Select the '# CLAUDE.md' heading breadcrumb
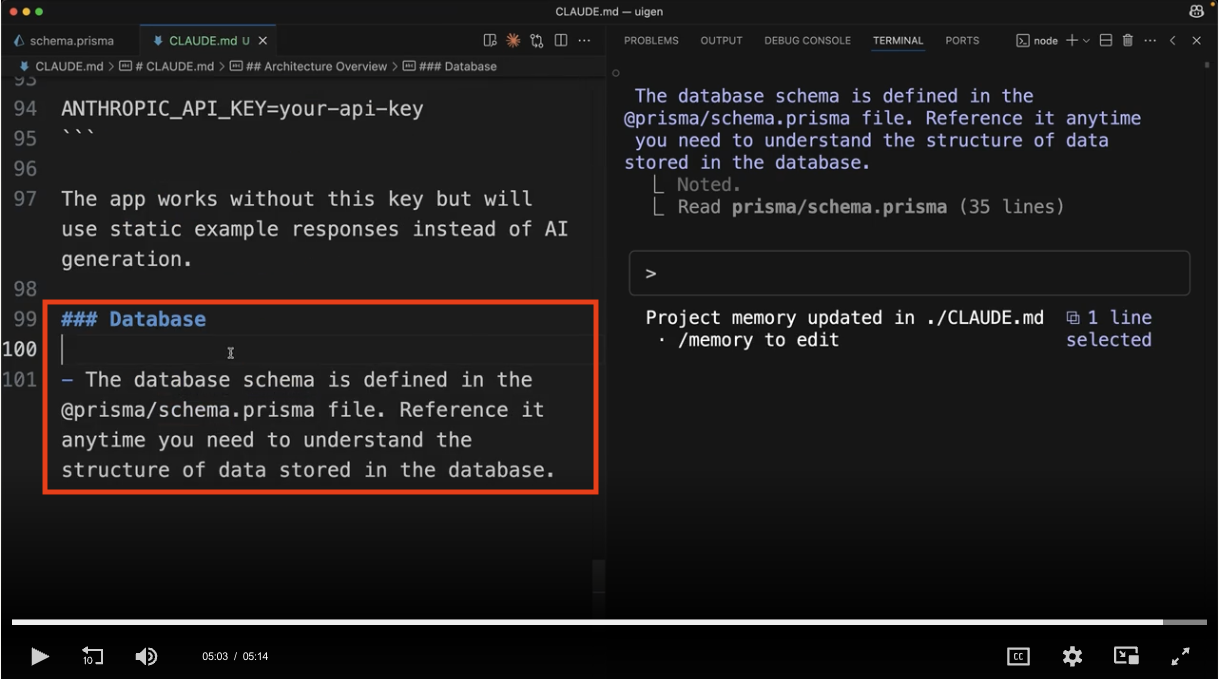The width and height of the screenshot is (1219, 679). pyautogui.click(x=167, y=66)
